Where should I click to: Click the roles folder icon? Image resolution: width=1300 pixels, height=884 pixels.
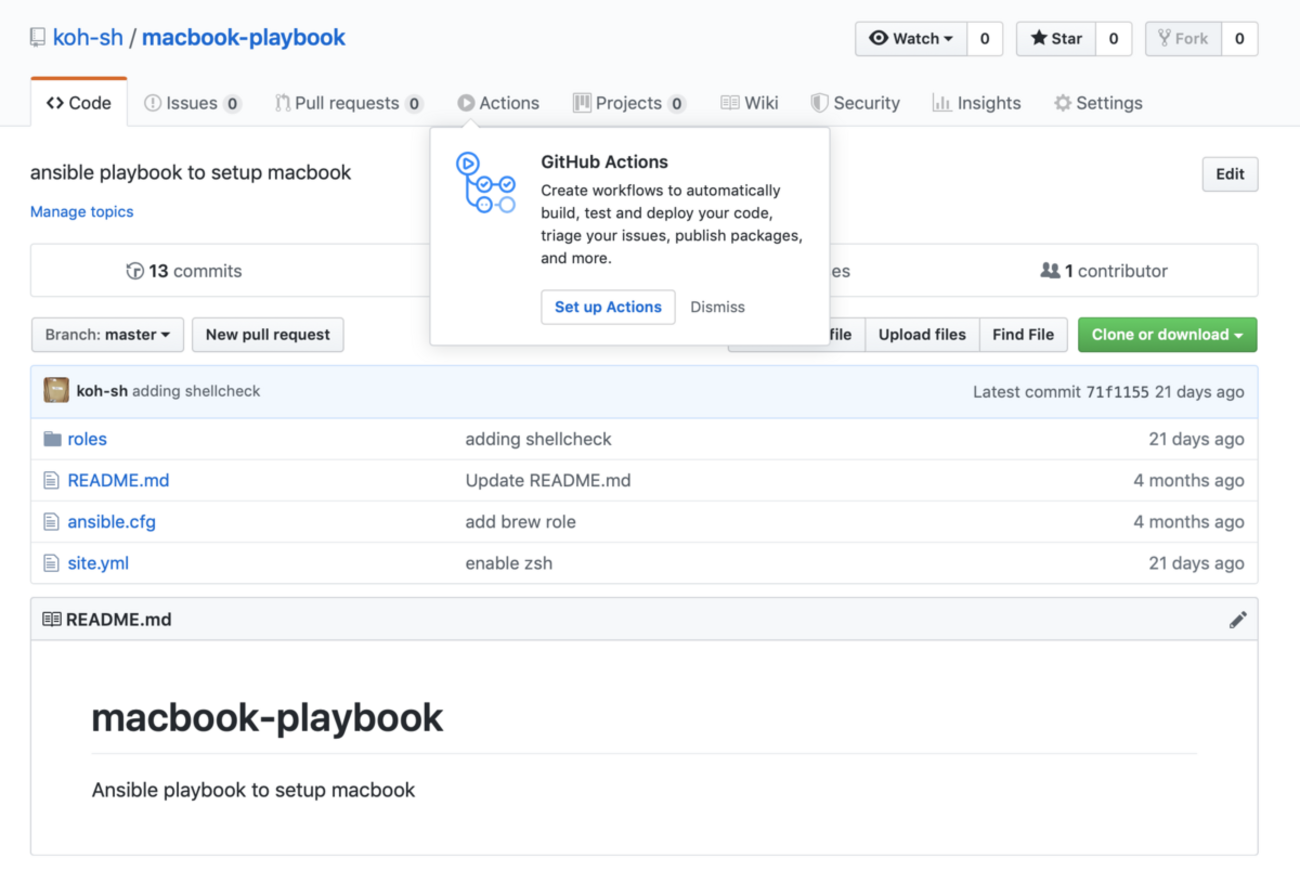(x=52, y=439)
